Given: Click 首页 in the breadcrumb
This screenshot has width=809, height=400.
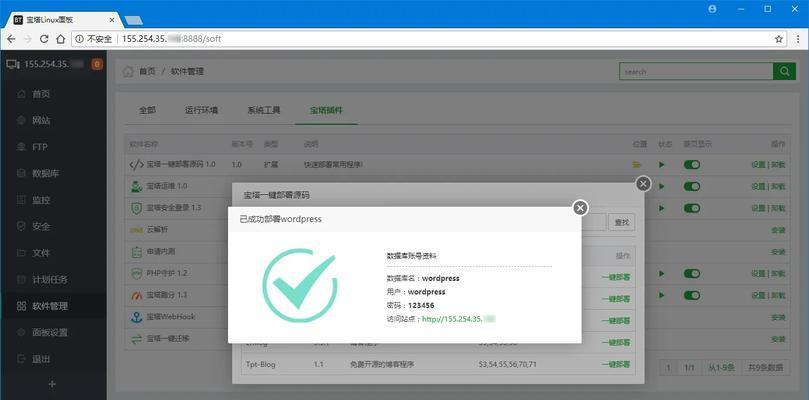Looking at the screenshot, I should [147, 71].
